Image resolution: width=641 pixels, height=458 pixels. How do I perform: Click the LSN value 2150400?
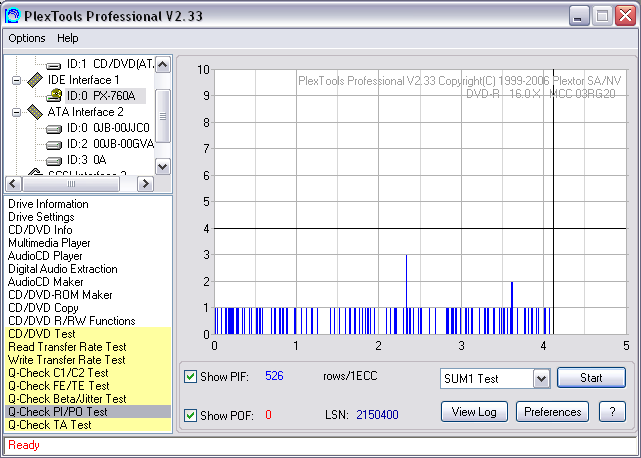[377, 415]
